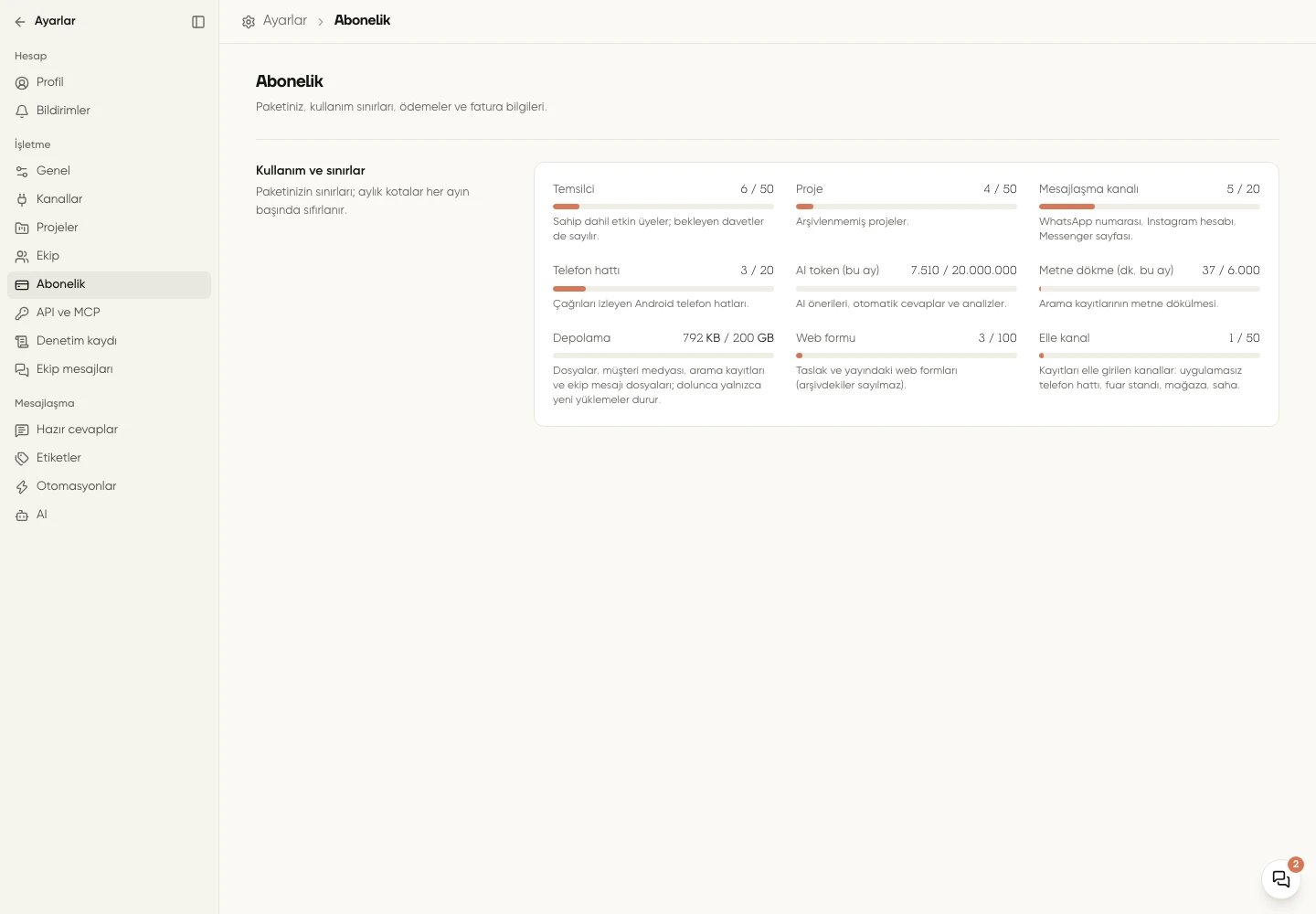Open the floating chat button with badge
The image size is (1316, 914).
[1281, 878]
